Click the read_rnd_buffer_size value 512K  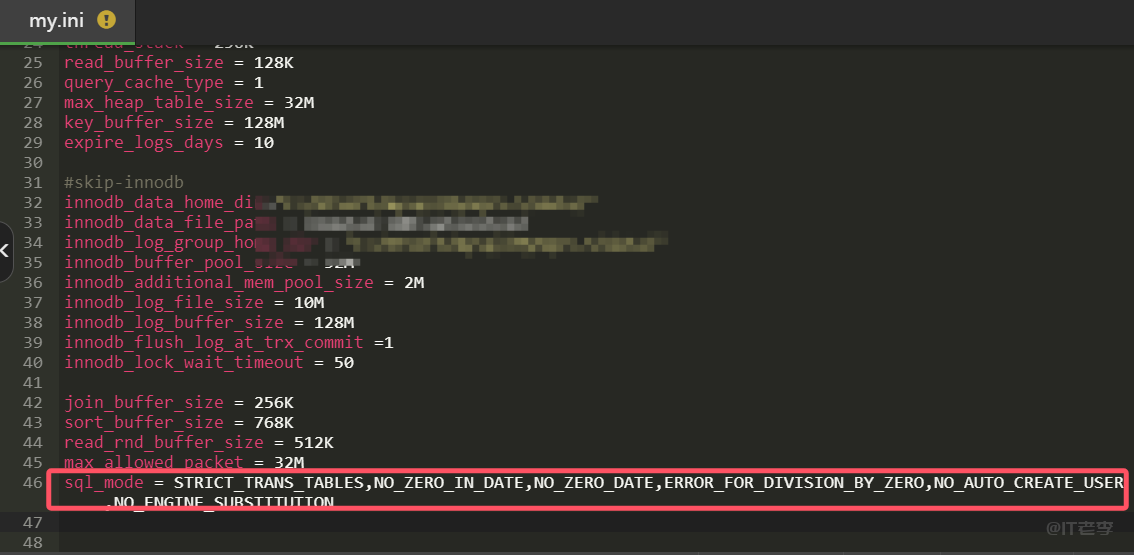pos(313,442)
